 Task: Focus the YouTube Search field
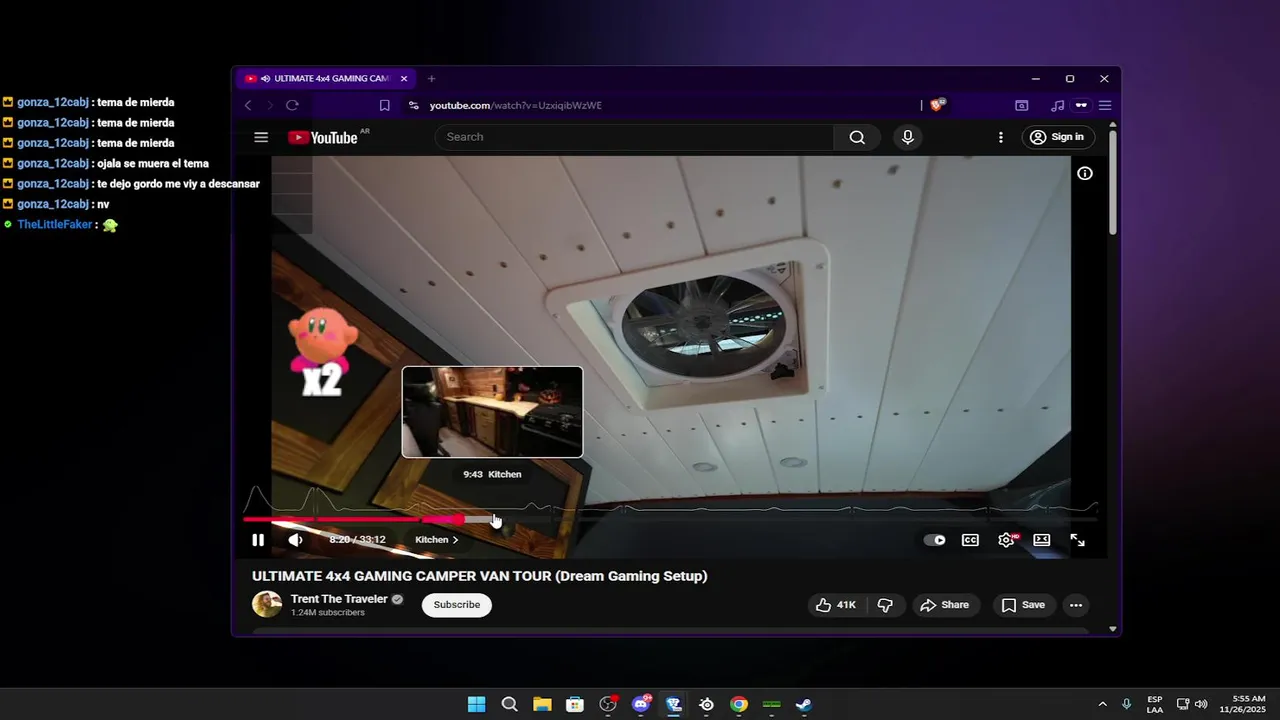[634, 137]
